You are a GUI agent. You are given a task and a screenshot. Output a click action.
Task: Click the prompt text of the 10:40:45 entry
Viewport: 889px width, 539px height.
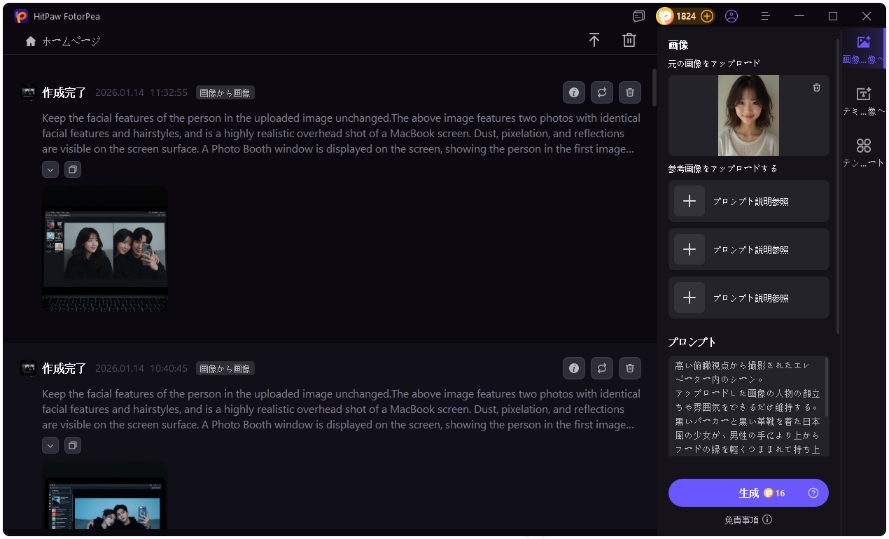coord(341,409)
